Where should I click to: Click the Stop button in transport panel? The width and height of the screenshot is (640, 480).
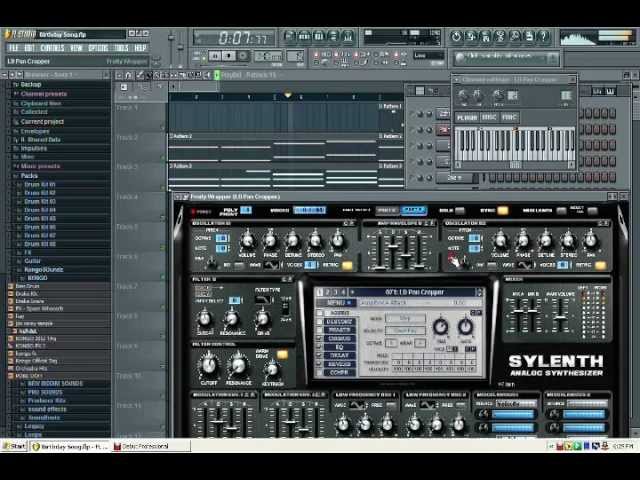tap(229, 56)
